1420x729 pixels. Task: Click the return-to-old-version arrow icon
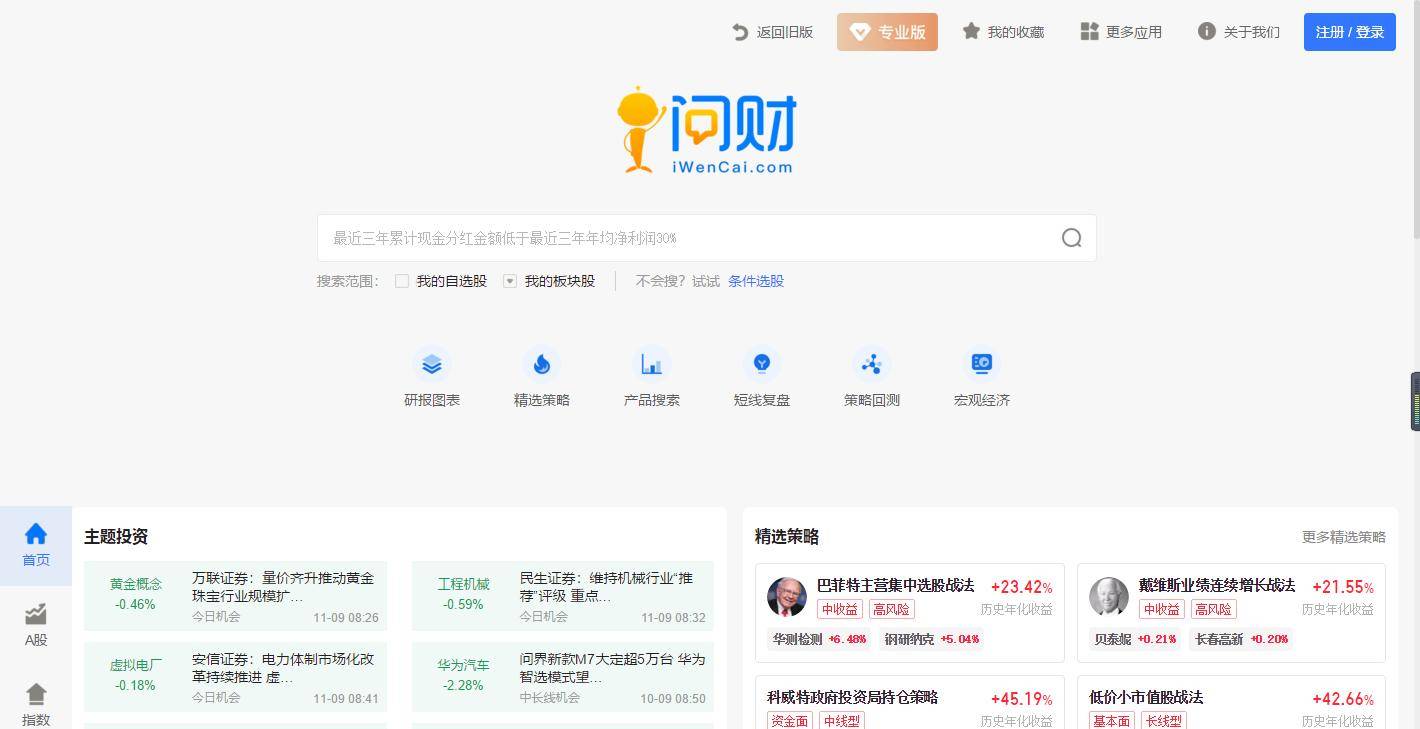pos(740,32)
